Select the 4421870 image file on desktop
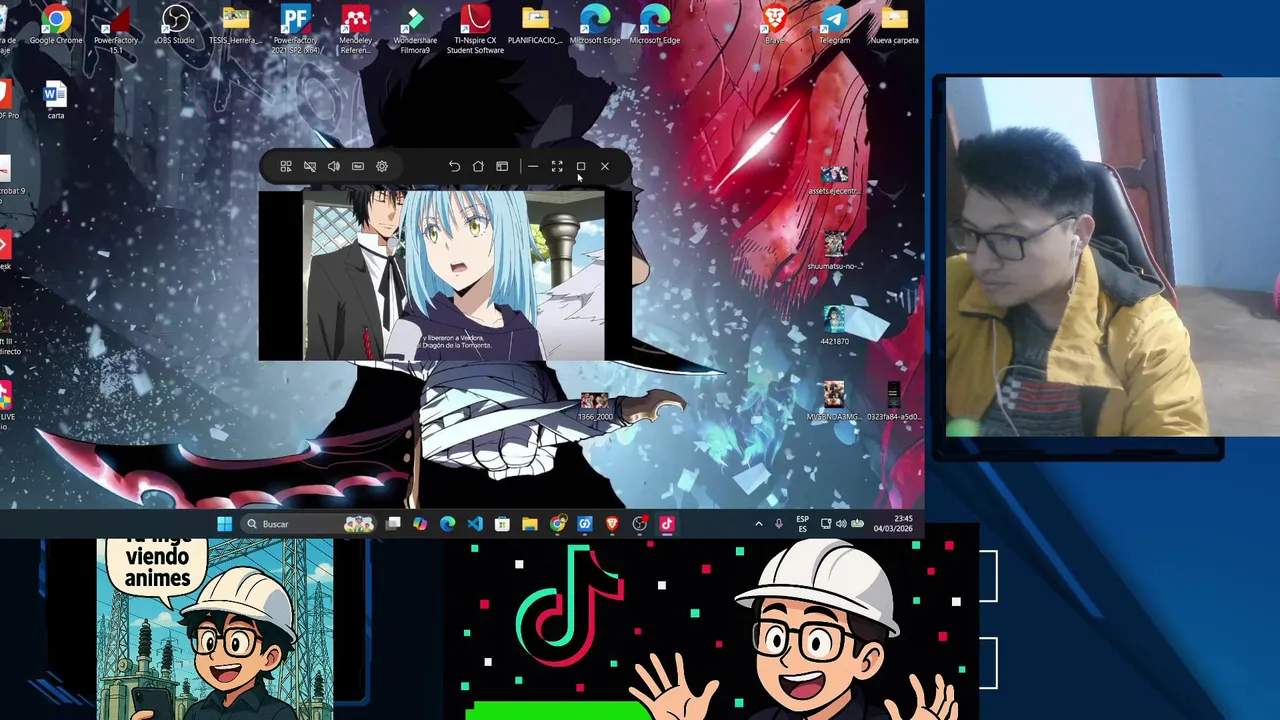 [834, 326]
